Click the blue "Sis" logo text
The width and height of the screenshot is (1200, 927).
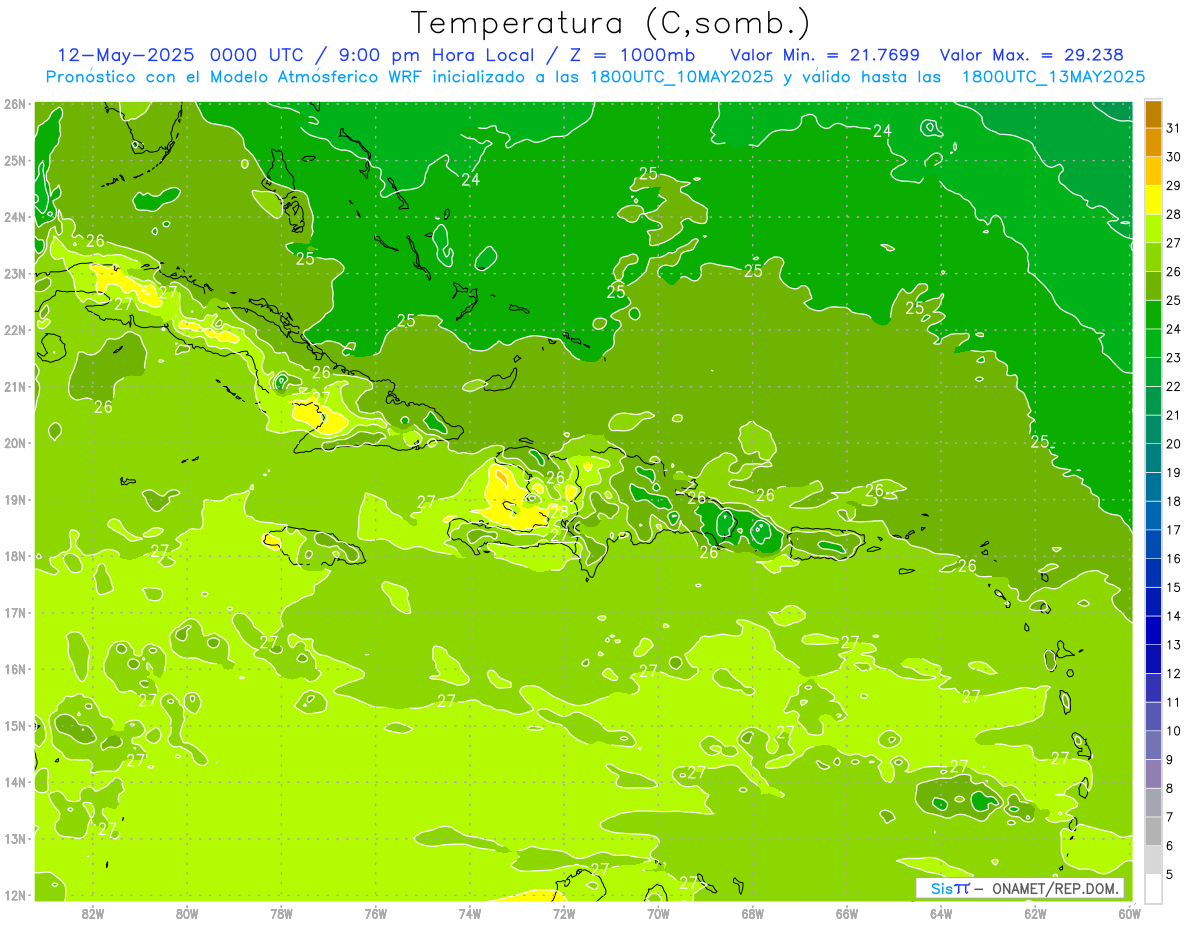click(x=943, y=888)
